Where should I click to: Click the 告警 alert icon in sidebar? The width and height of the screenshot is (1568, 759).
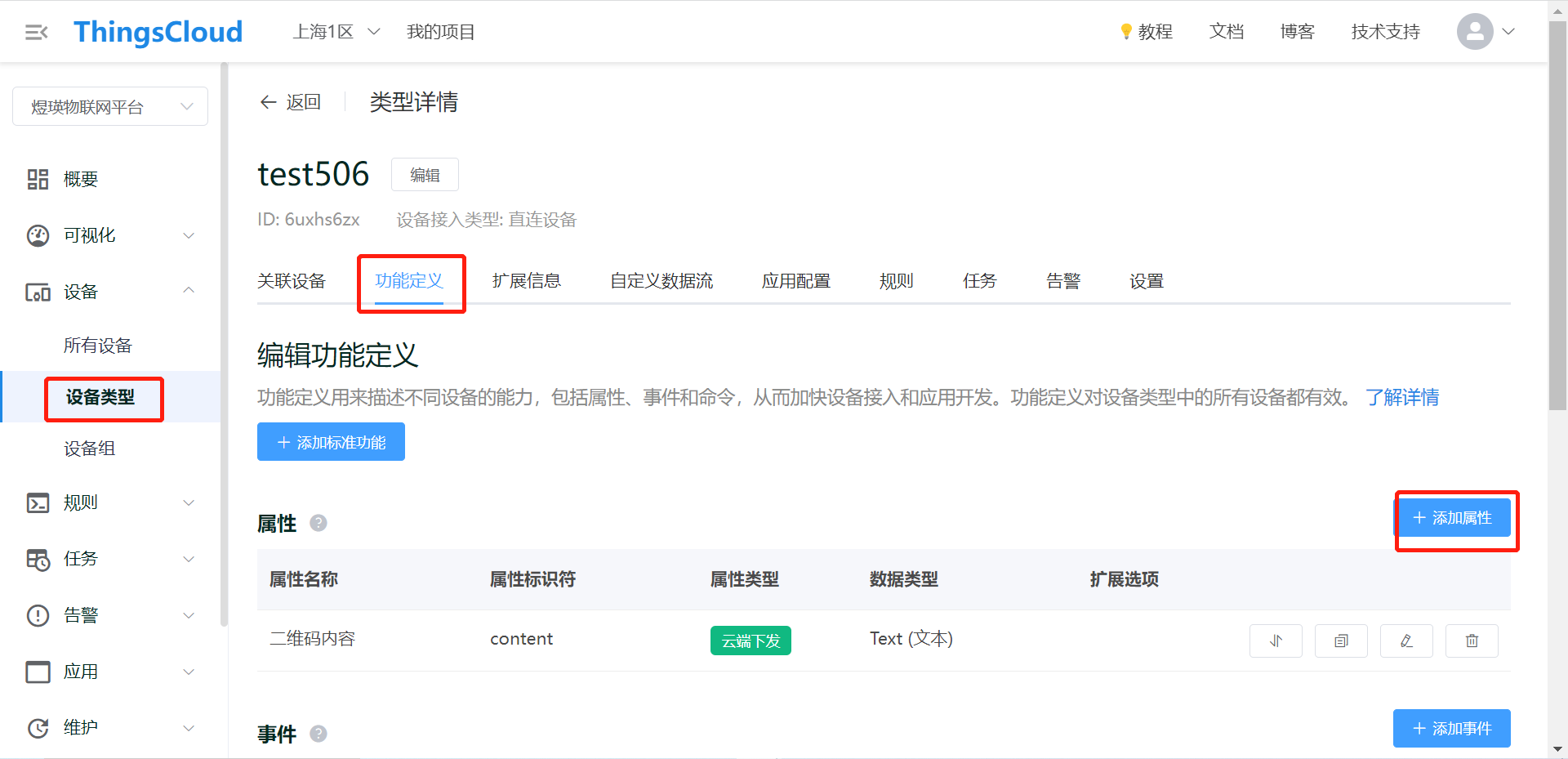[x=38, y=615]
